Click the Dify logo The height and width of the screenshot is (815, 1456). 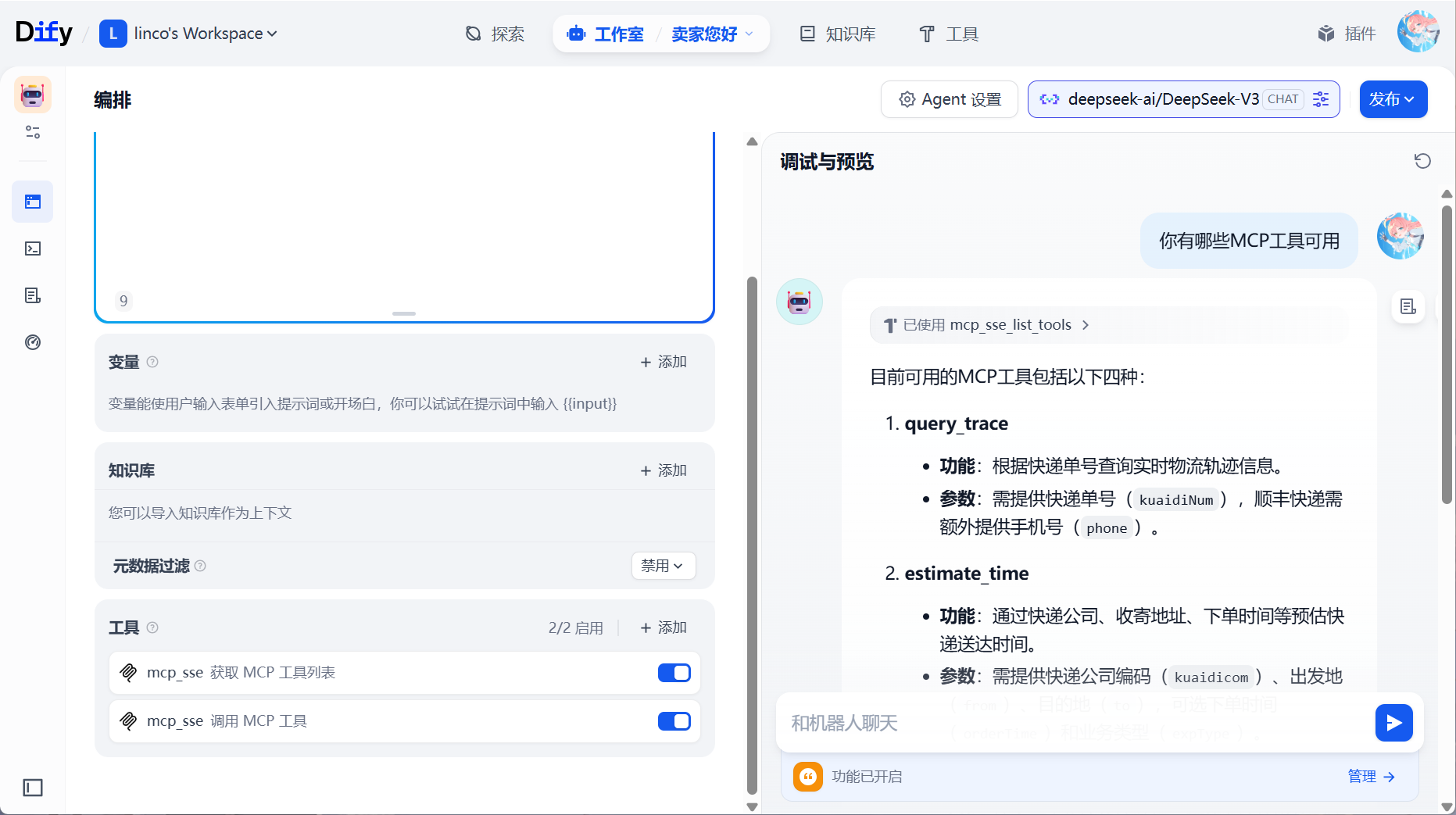pyautogui.click(x=44, y=33)
